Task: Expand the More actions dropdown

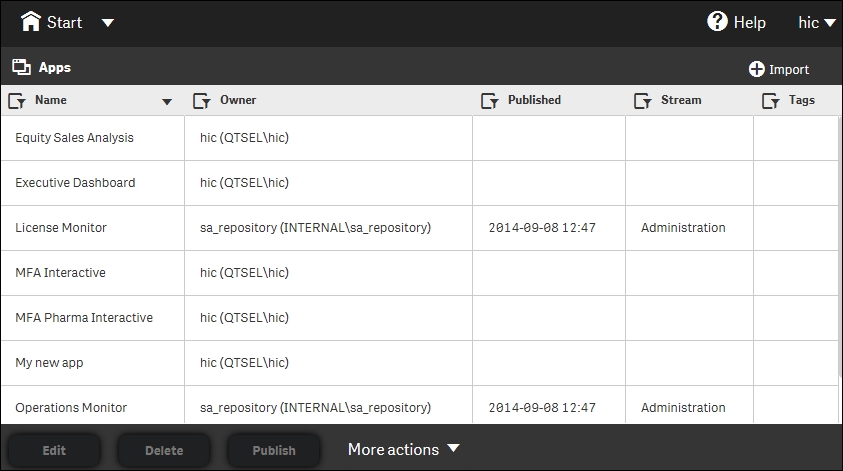Action: click(x=403, y=449)
